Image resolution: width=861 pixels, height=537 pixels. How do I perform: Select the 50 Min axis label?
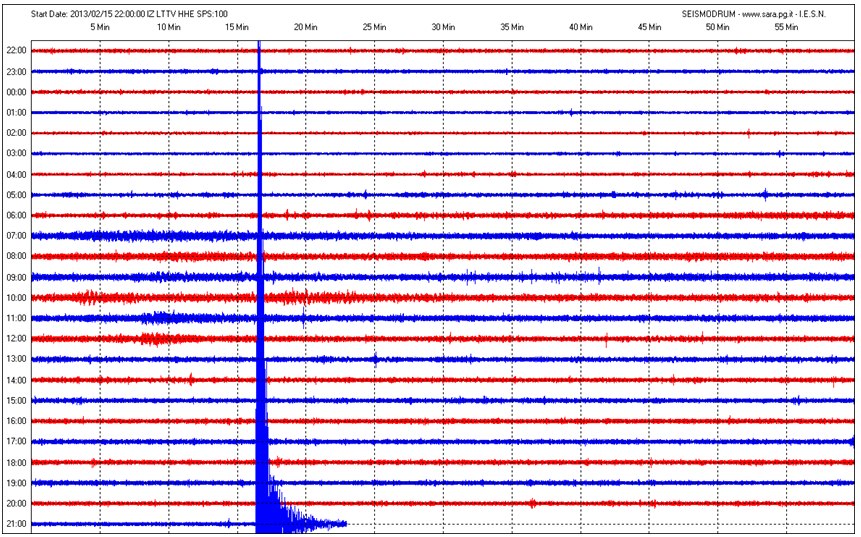717,27
